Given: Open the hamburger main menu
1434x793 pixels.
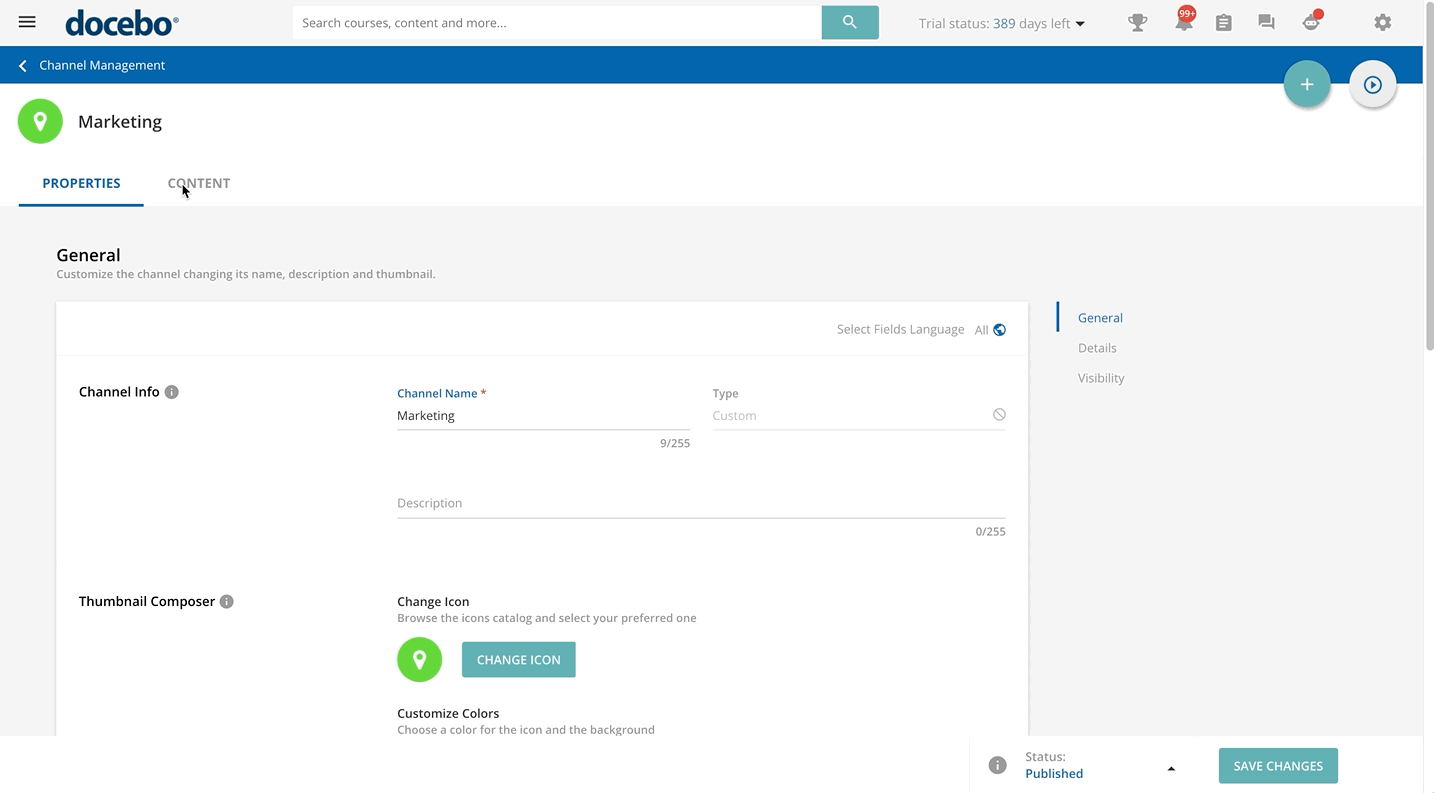Looking at the screenshot, I should pyautogui.click(x=27, y=22).
